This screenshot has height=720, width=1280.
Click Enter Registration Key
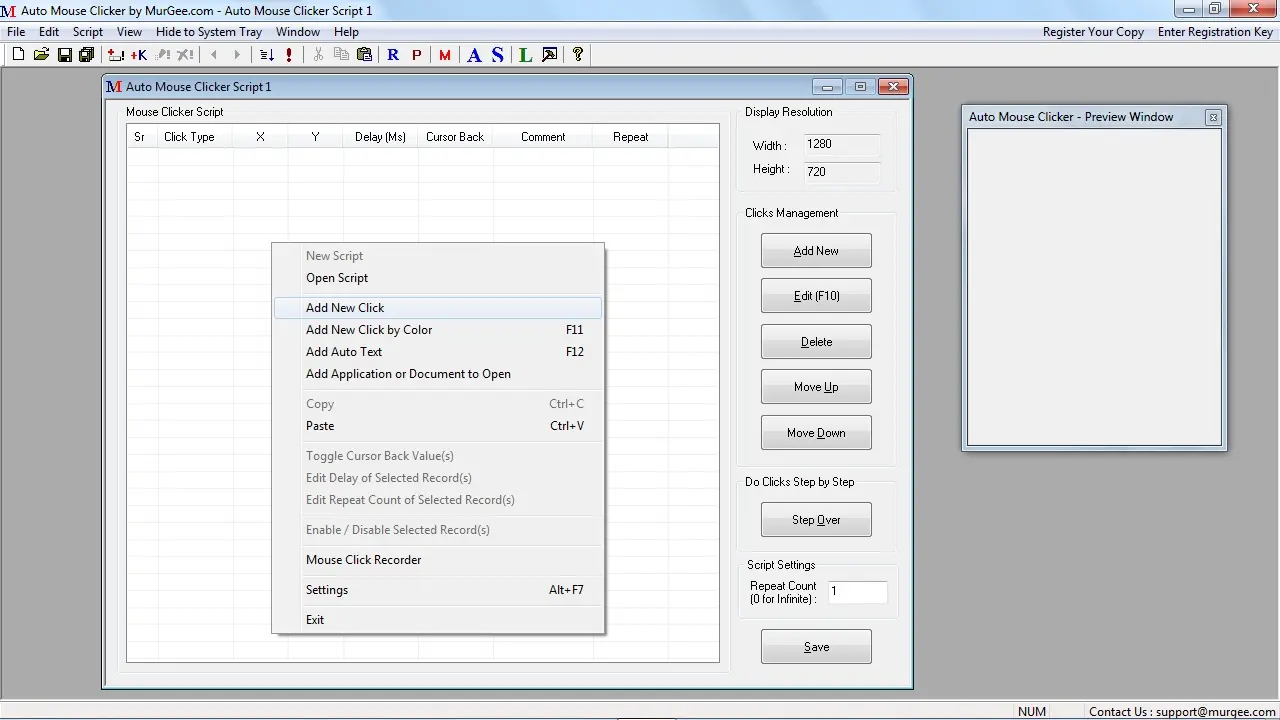coord(1215,32)
